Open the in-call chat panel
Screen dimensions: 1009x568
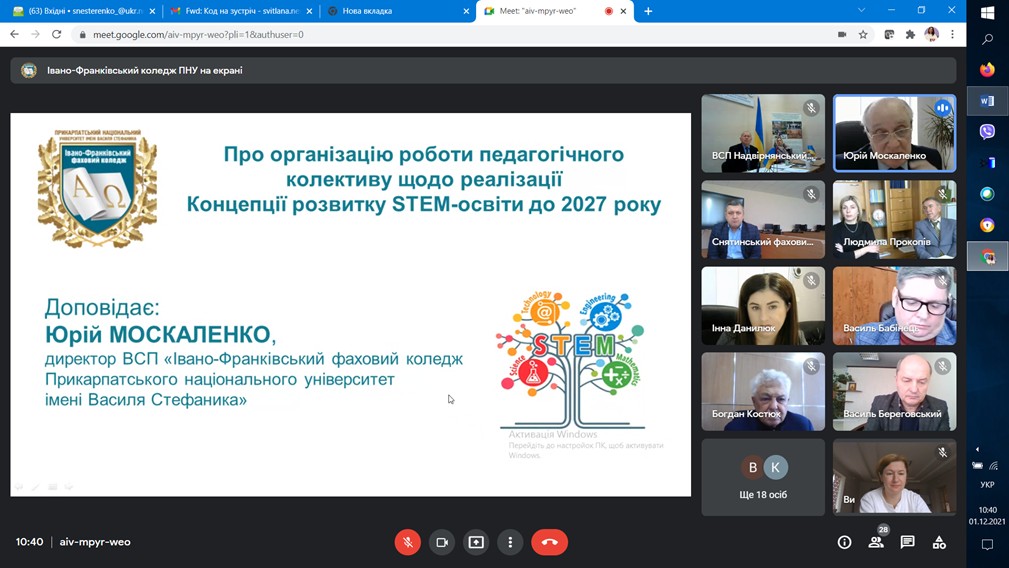coord(907,542)
